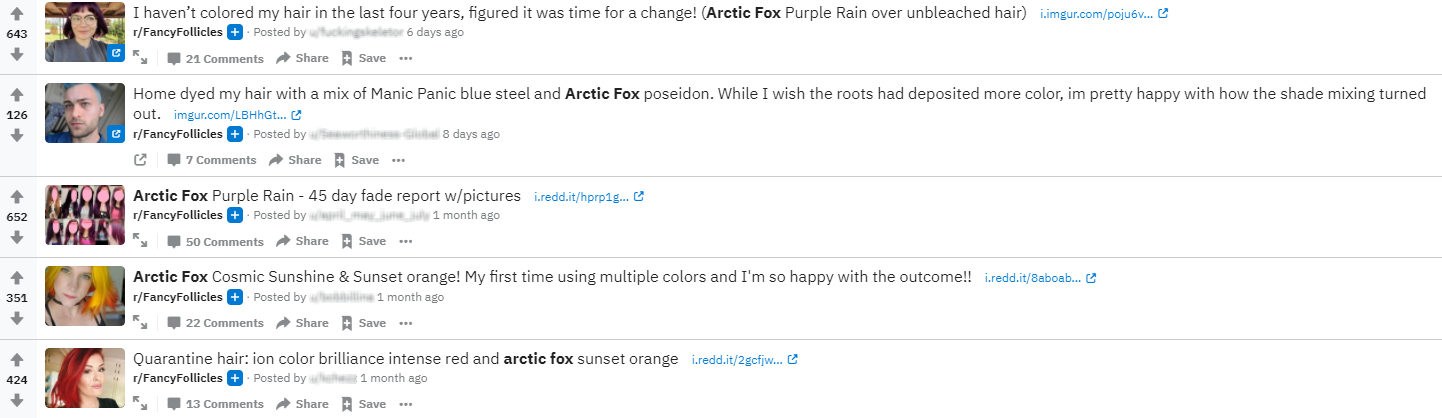Image resolution: width=1442 pixels, height=418 pixels.
Task: Expand the Cosmic Sunshine post preview
Action: coord(141,323)
